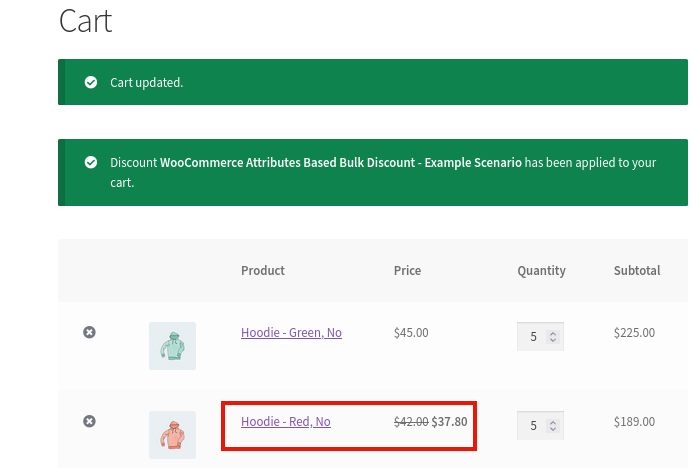Open the green hoodie product thumbnail
697x468 pixels.
(172, 345)
